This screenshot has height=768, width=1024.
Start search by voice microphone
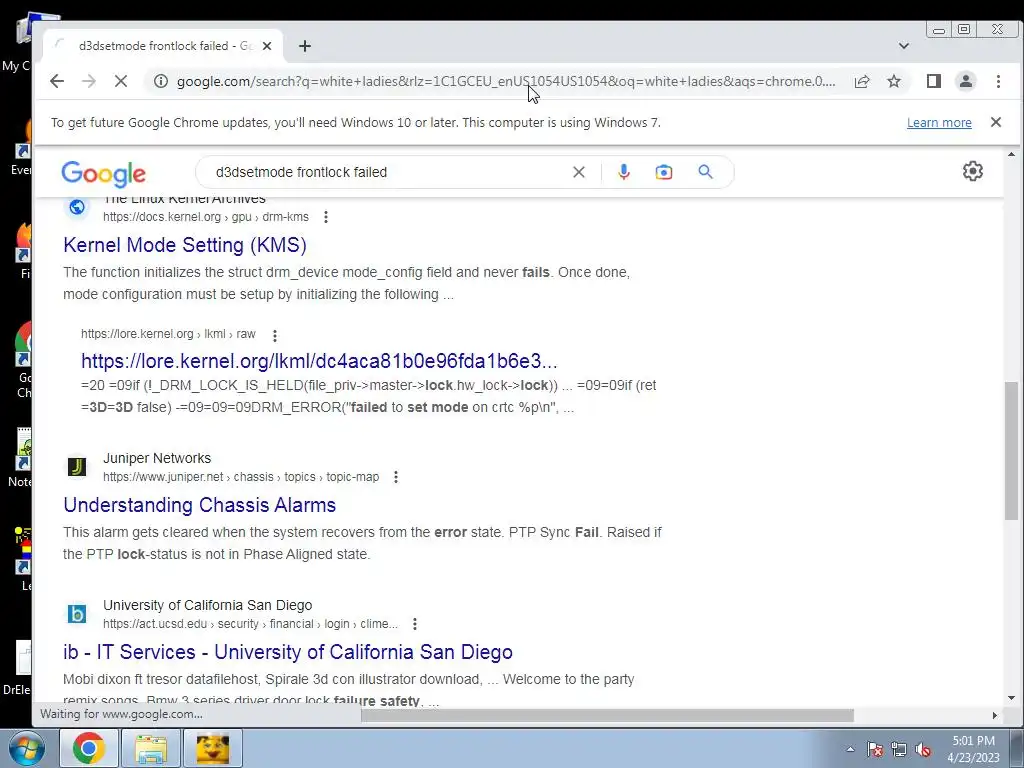point(624,172)
